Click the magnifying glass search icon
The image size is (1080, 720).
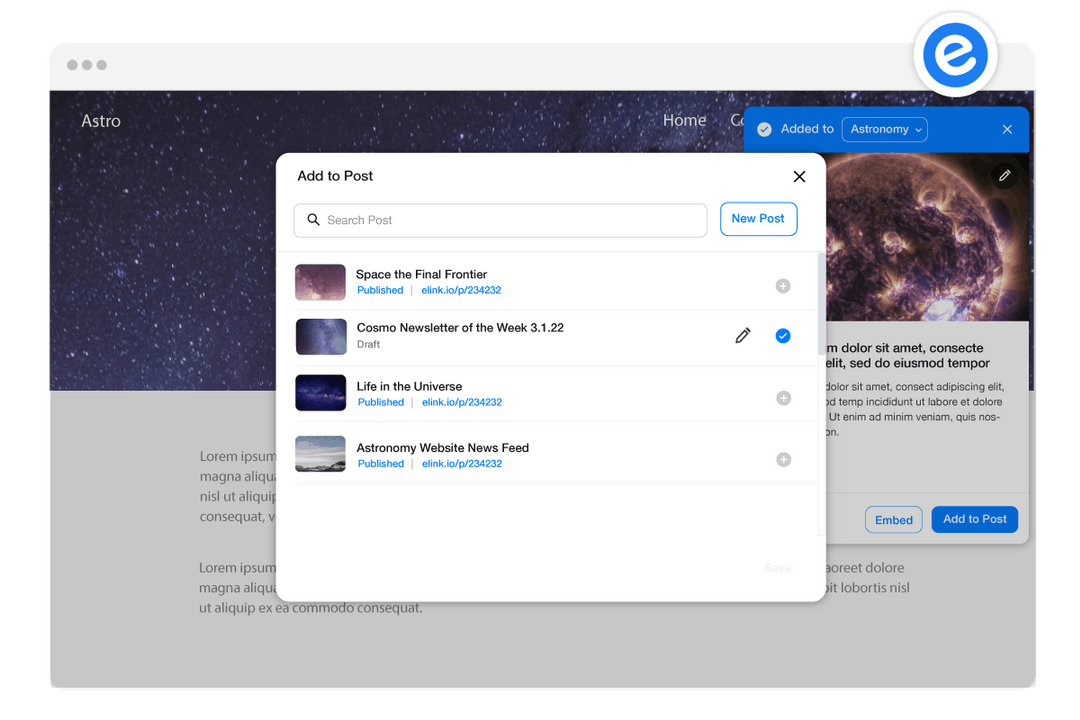(314, 219)
